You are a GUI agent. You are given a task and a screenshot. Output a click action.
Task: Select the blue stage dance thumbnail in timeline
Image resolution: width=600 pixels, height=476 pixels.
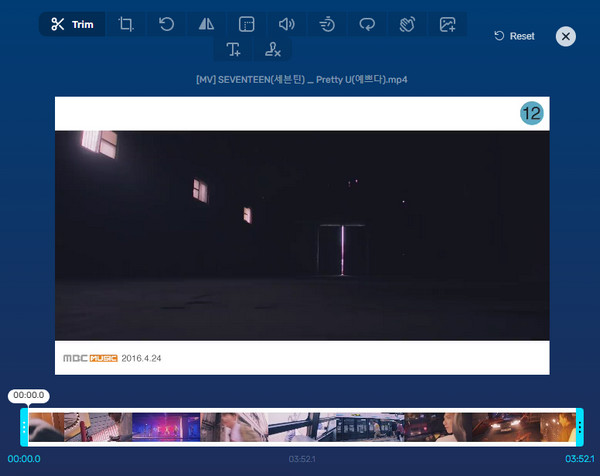[x=166, y=427]
